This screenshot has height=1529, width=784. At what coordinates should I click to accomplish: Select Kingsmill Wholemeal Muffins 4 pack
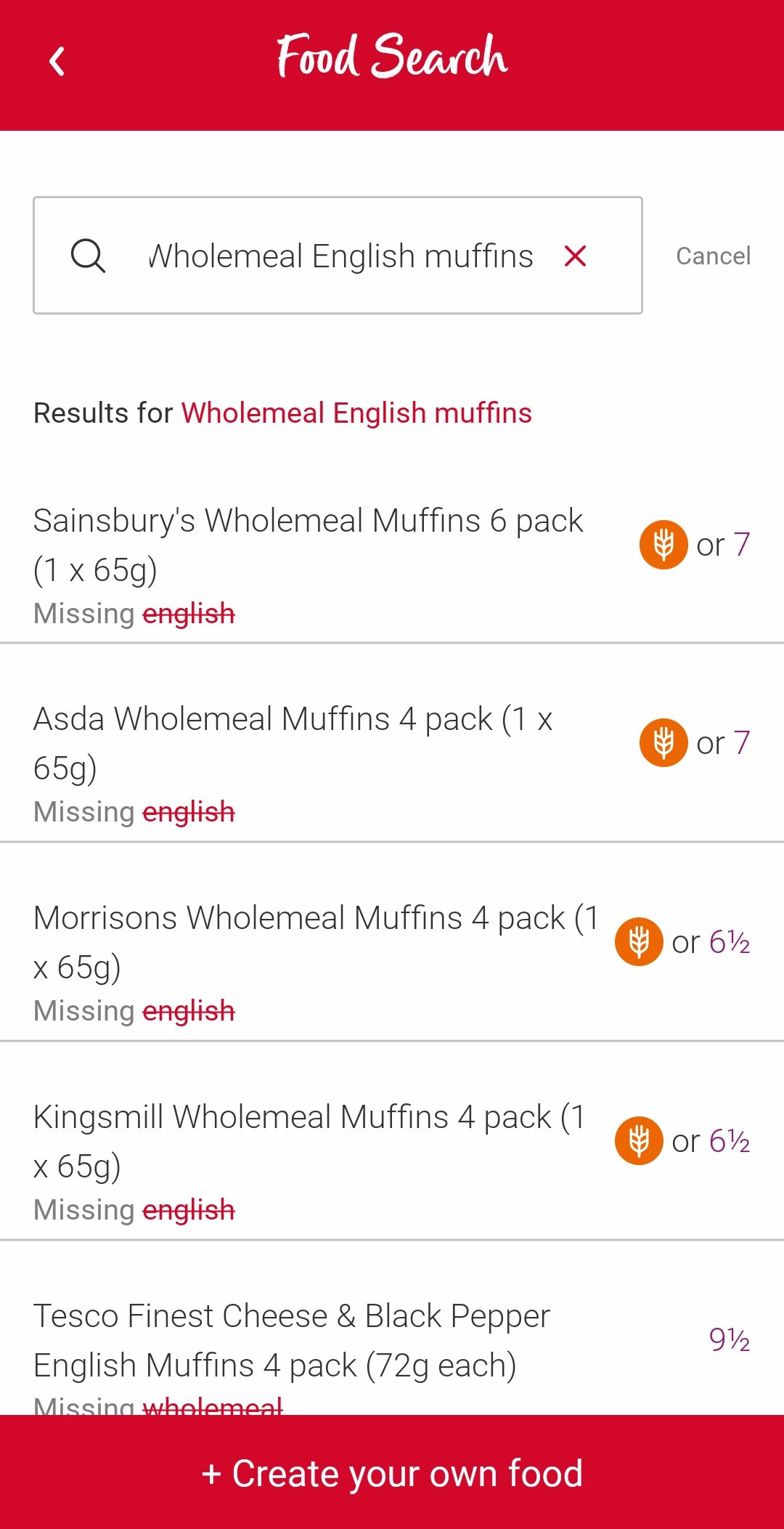click(309, 1140)
